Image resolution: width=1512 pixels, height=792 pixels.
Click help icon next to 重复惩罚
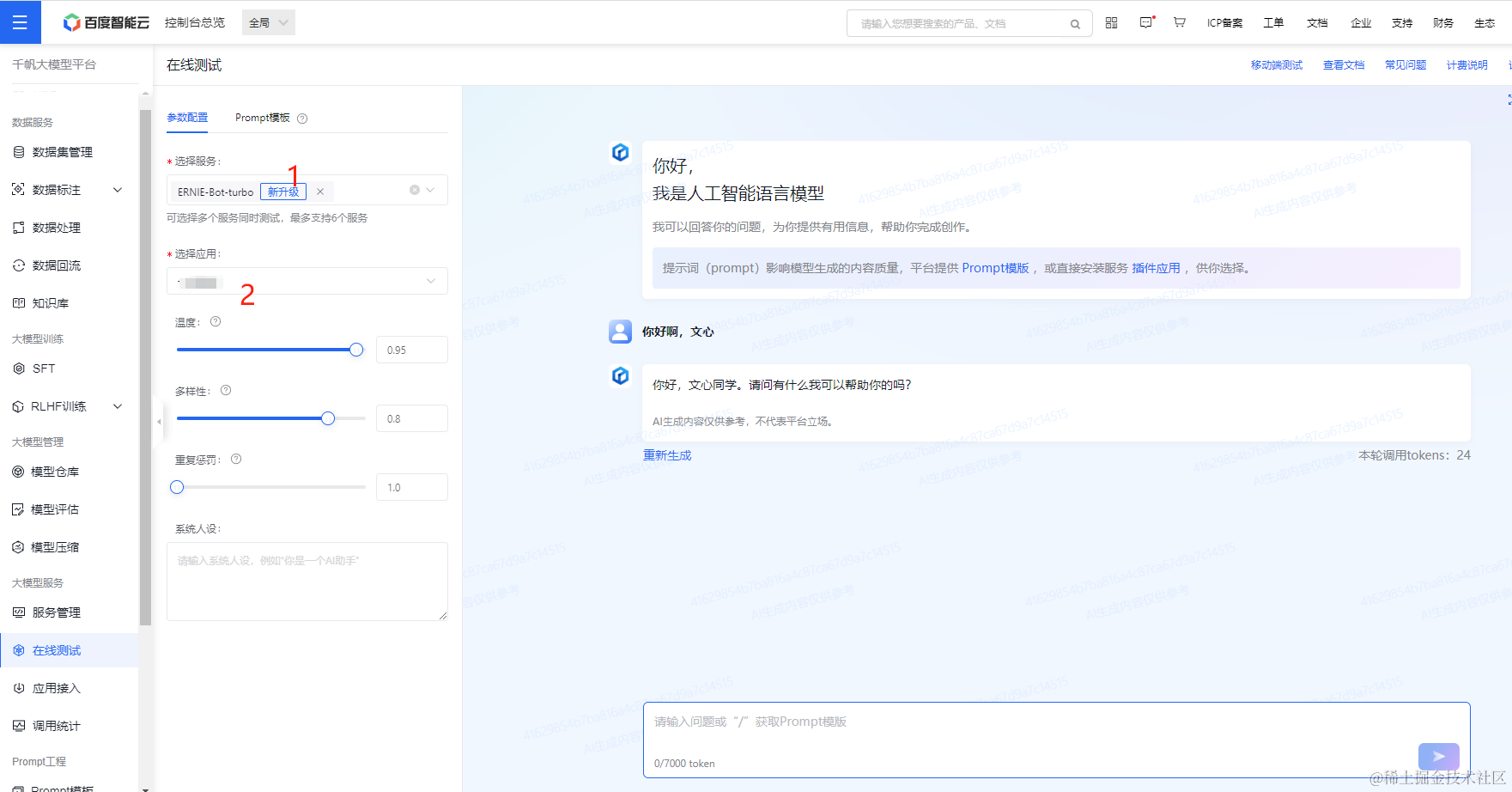pyautogui.click(x=236, y=459)
